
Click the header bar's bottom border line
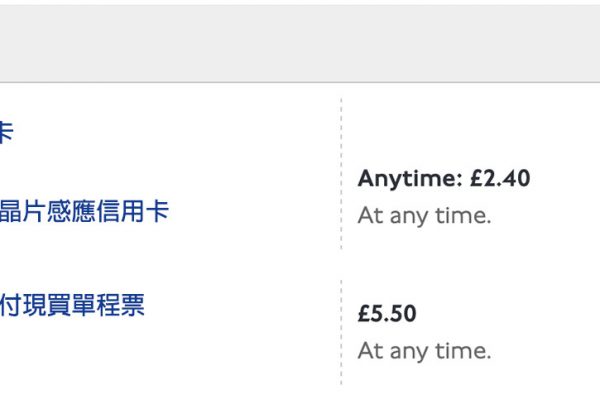pyautogui.click(x=300, y=82)
